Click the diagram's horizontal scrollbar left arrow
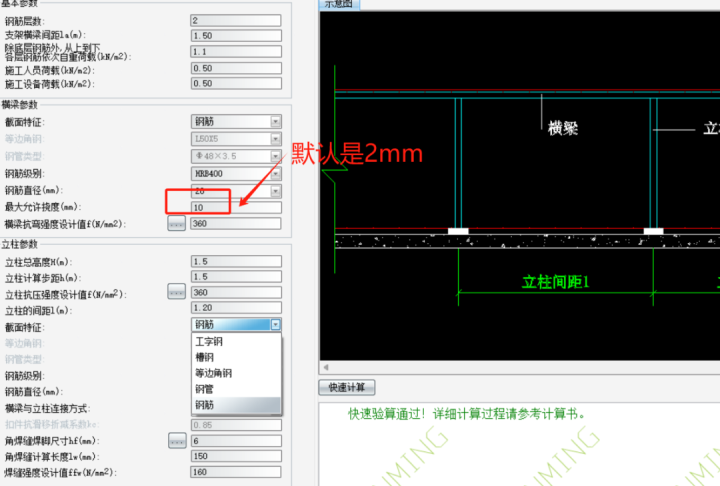Screen dimensions: 720x486 [x=326, y=367]
